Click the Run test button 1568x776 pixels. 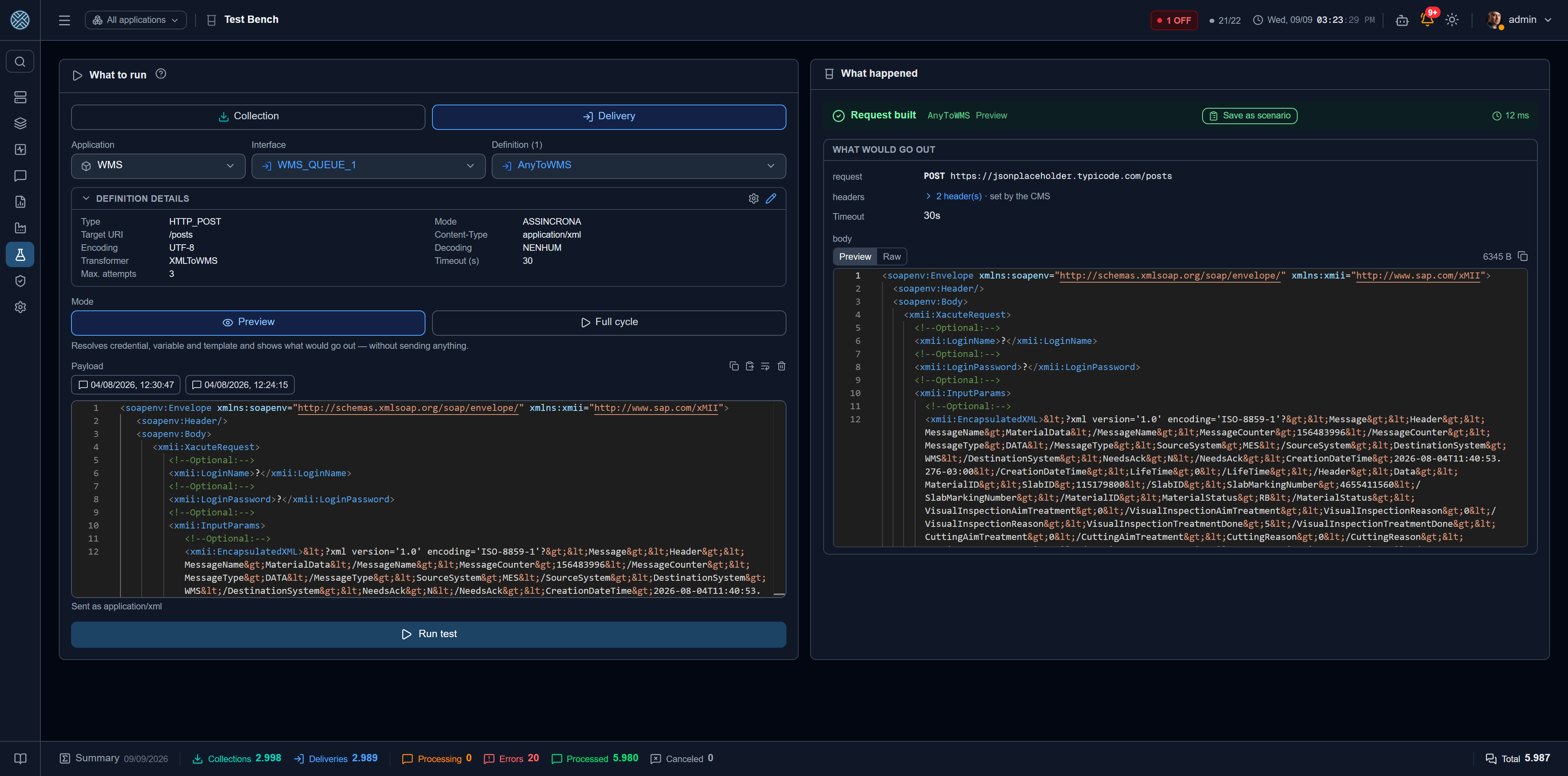pos(428,634)
